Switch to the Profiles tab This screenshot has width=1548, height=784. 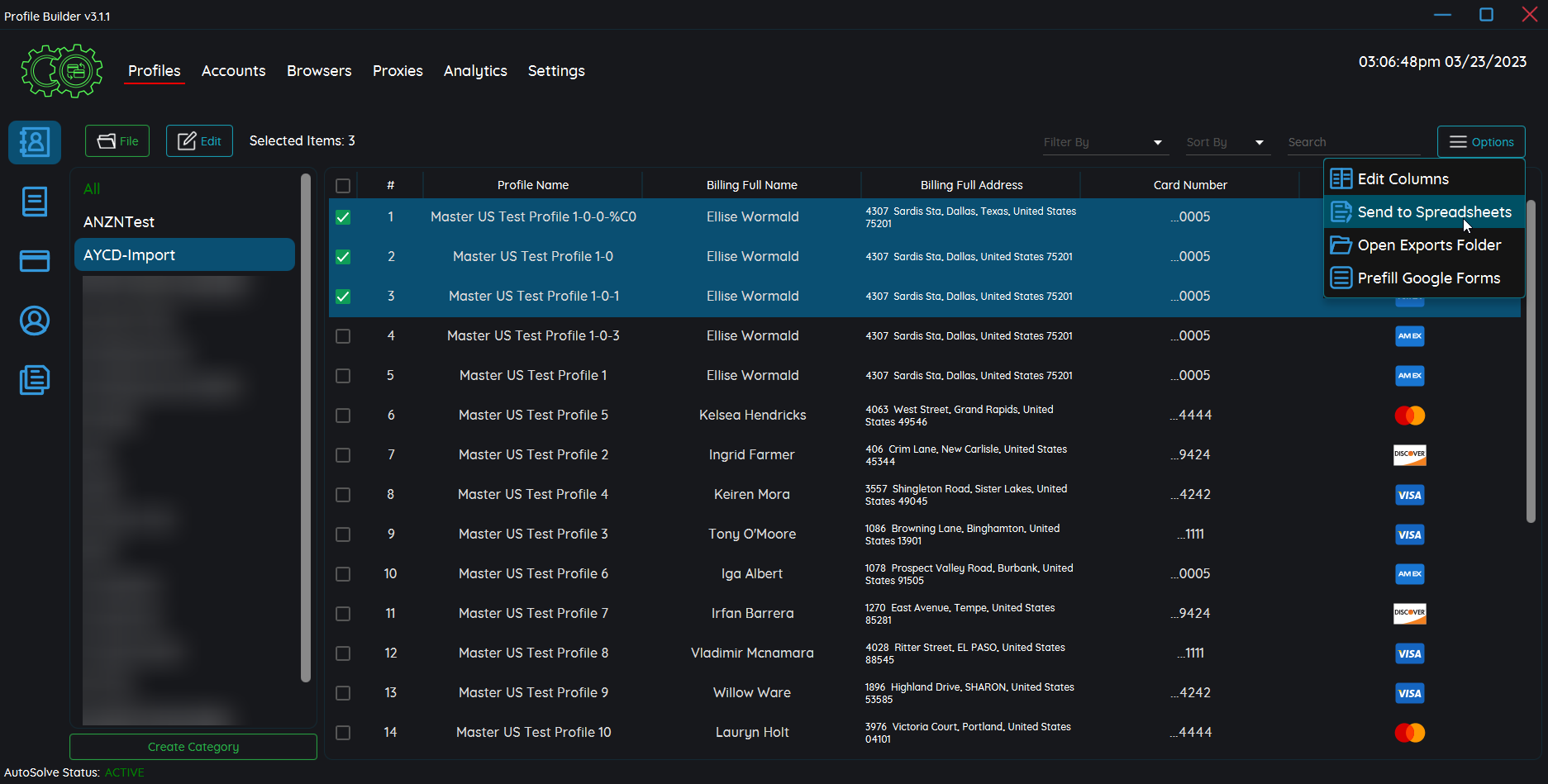(x=155, y=71)
